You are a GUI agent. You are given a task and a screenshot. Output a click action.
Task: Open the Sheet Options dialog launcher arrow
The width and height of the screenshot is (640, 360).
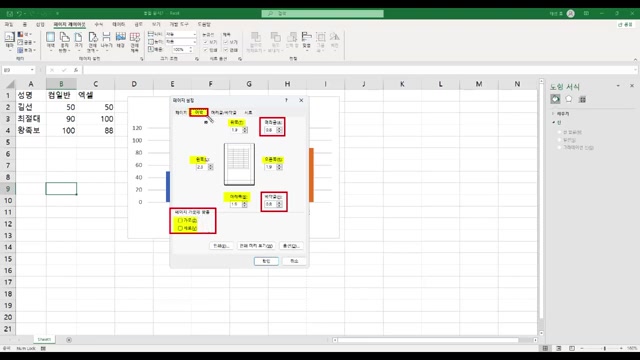coord(240,59)
